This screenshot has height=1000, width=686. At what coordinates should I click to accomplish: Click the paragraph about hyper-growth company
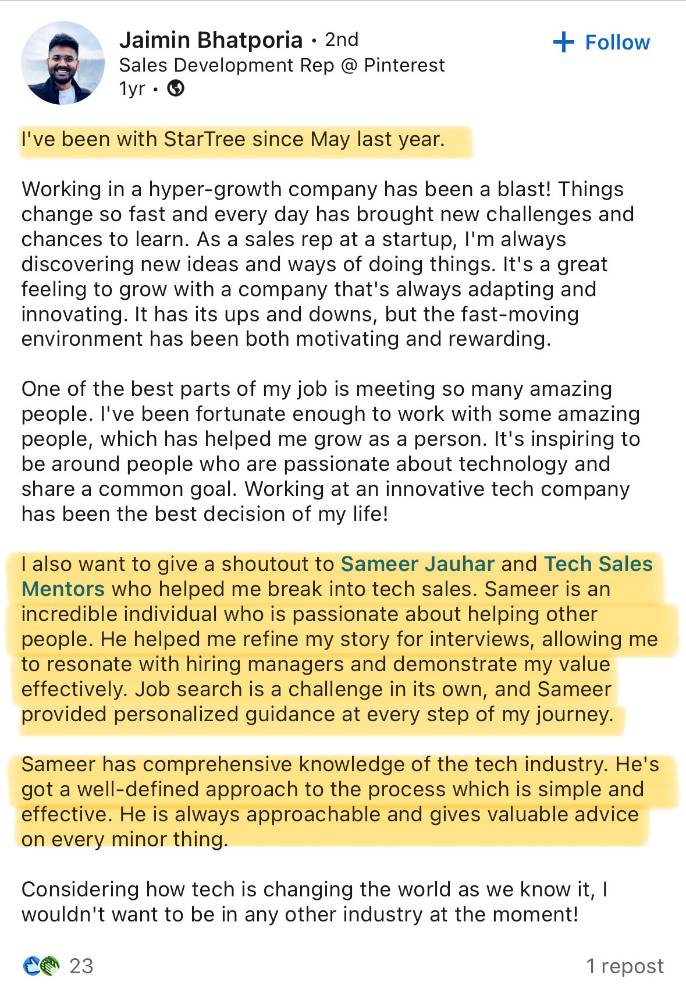[x=328, y=264]
